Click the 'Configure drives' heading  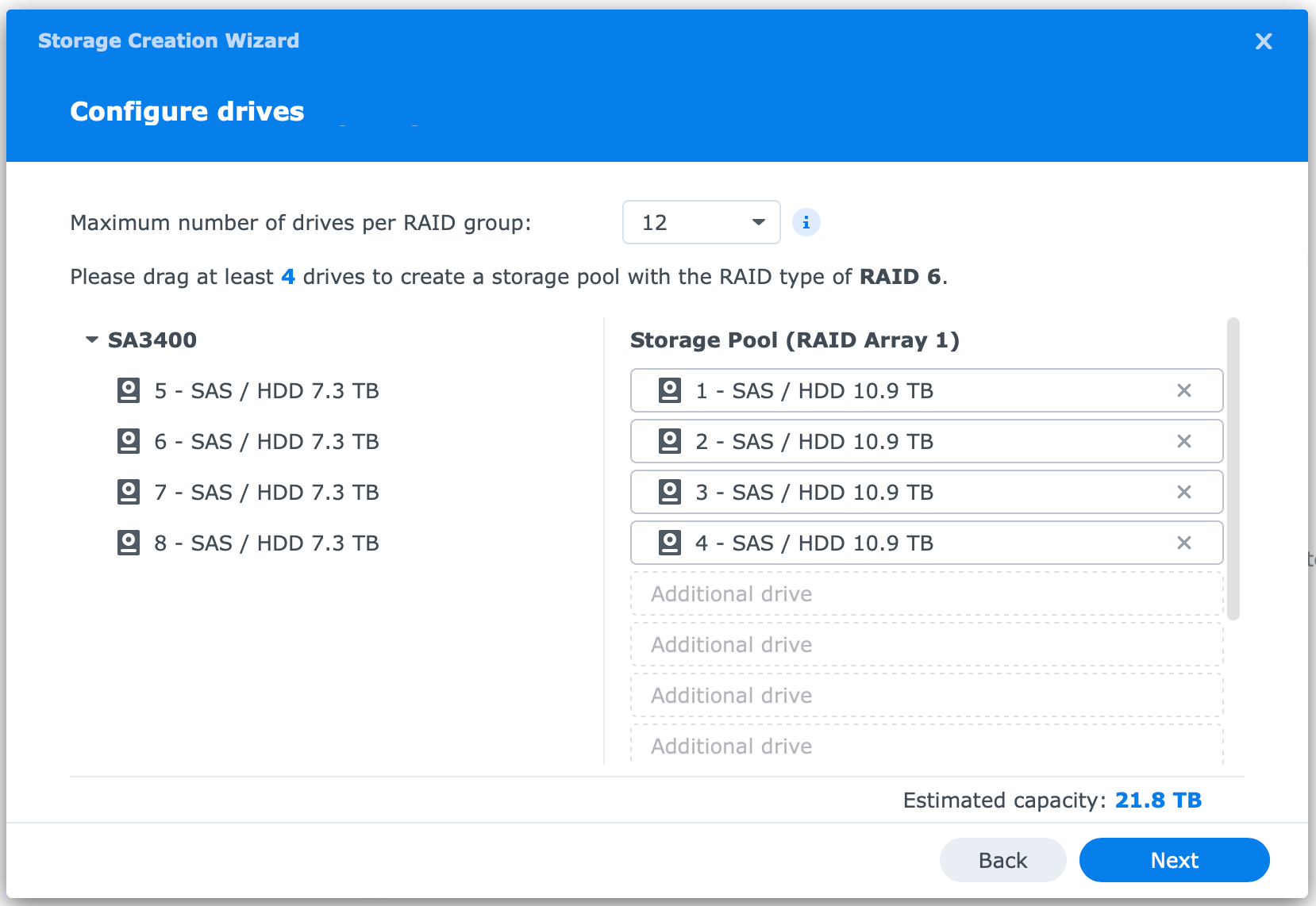pos(187,111)
